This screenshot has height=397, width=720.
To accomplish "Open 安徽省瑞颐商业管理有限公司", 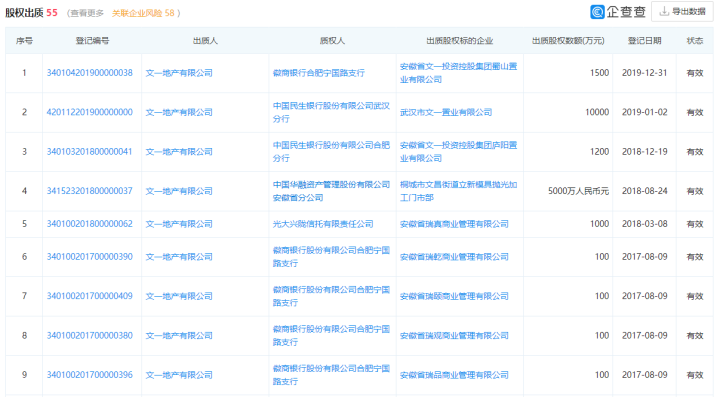I will pyautogui.click(x=454, y=296).
